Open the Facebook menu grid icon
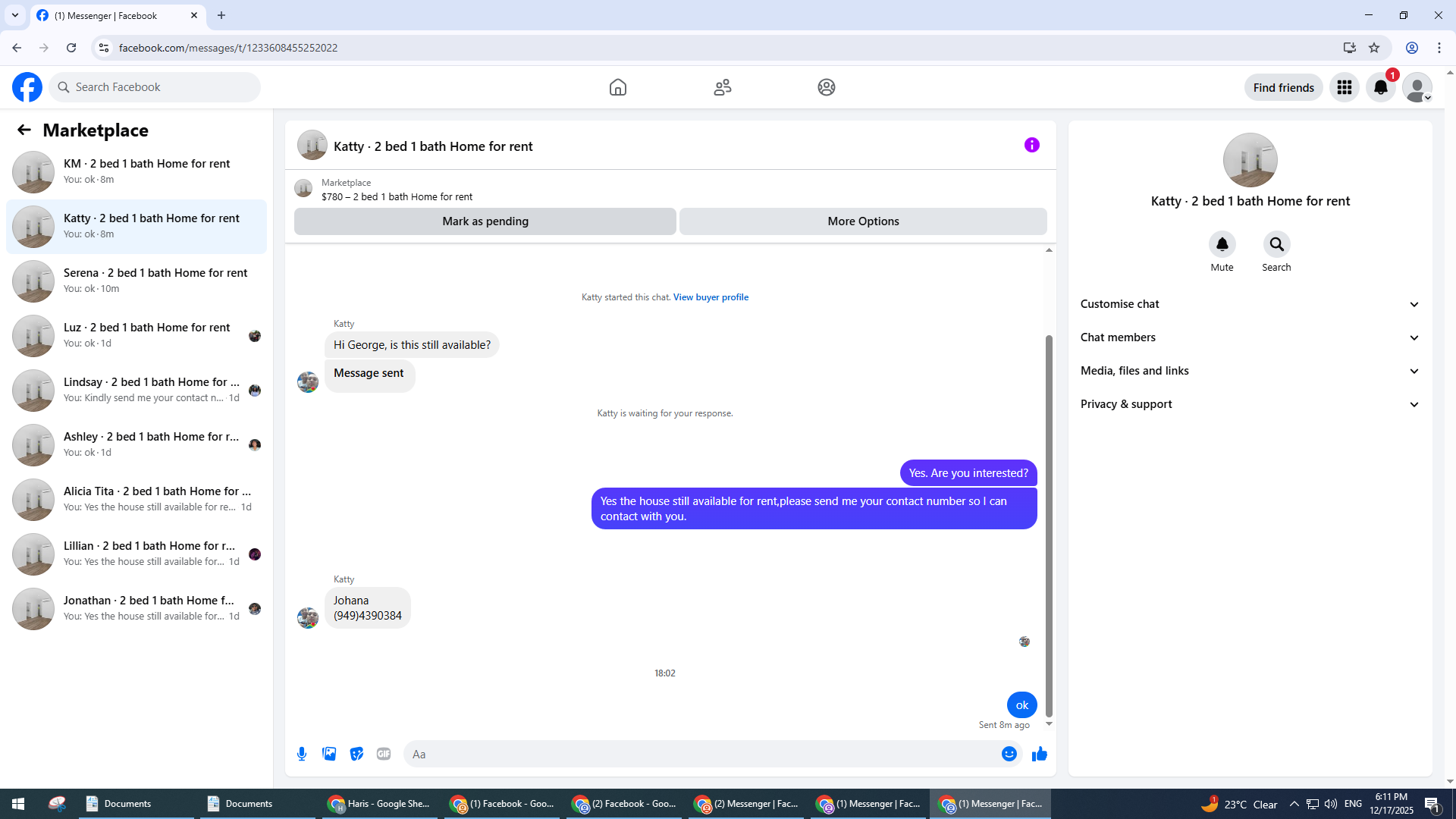 tap(1345, 87)
